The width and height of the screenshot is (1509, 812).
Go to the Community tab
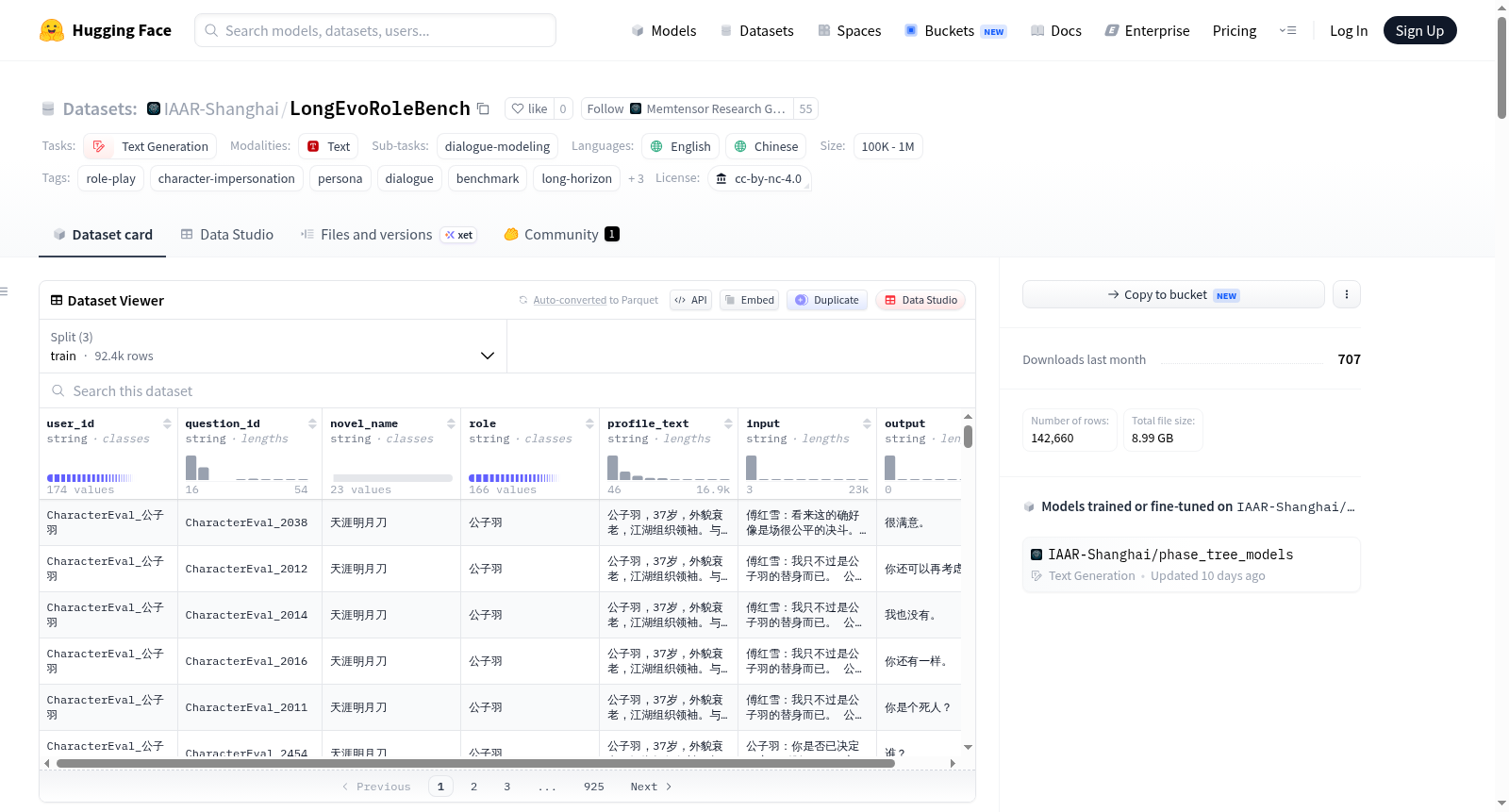coord(561,235)
